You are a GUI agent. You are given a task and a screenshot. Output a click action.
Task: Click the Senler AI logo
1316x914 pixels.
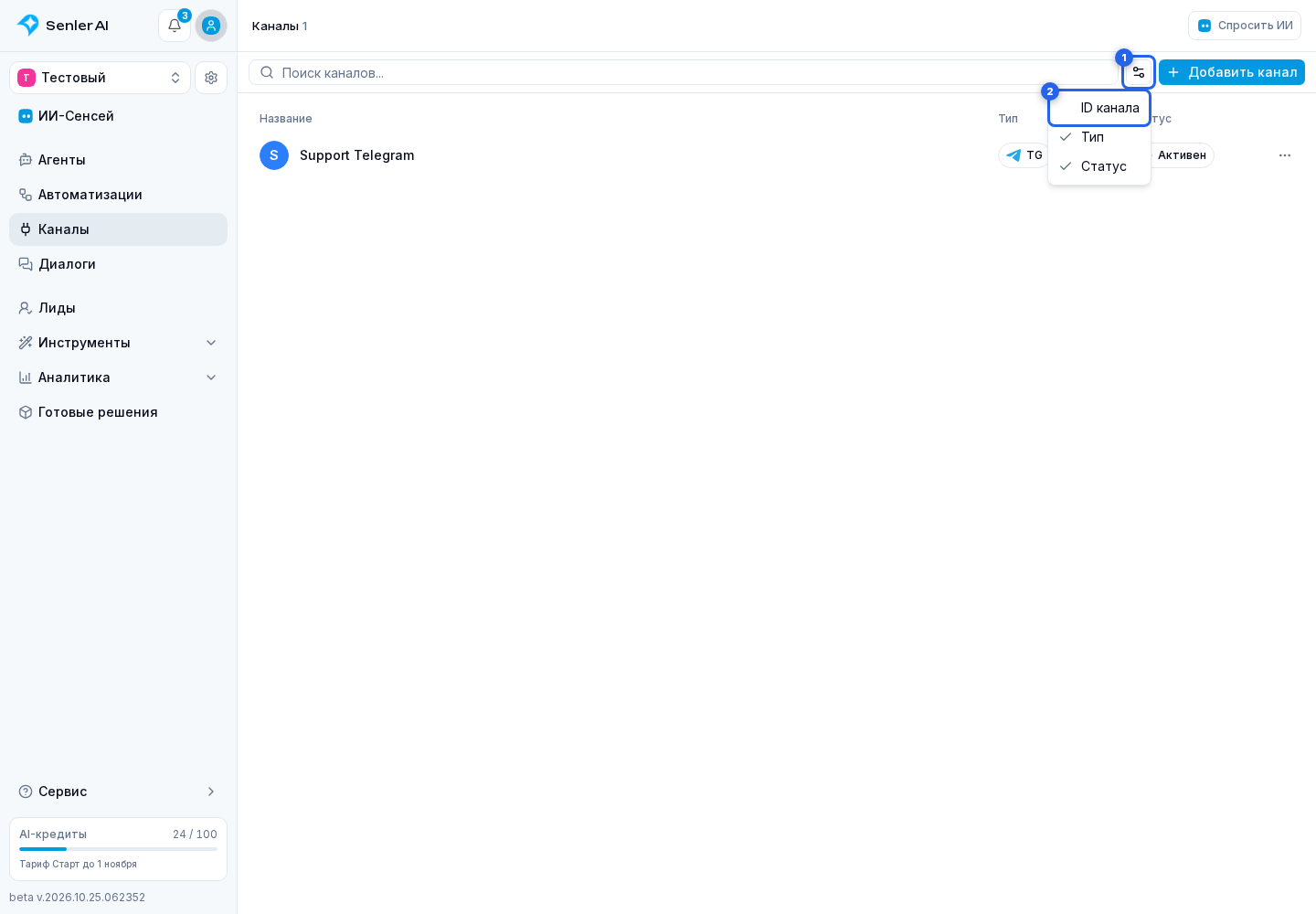[x=62, y=26]
